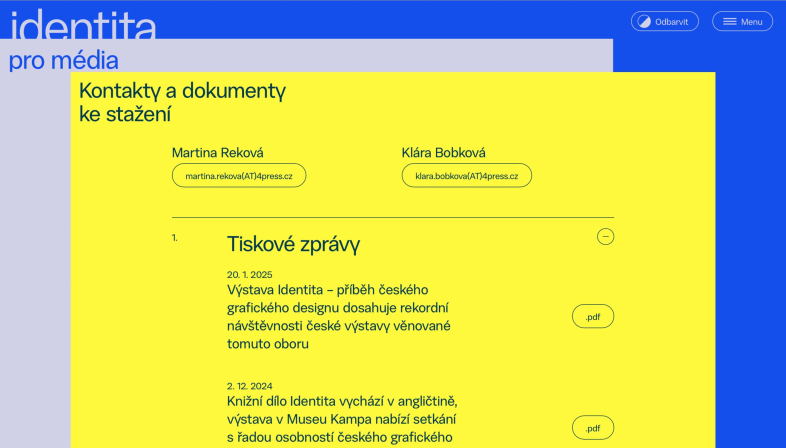Click the name Klára Bobková
The height and width of the screenshot is (448, 786).
(444, 153)
